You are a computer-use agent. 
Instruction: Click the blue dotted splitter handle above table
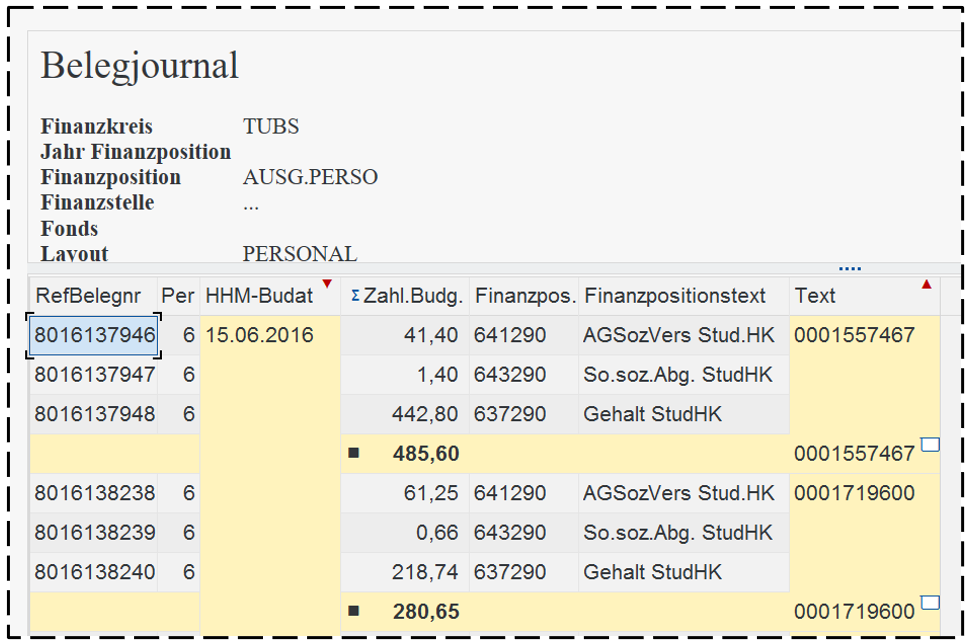coord(850,268)
